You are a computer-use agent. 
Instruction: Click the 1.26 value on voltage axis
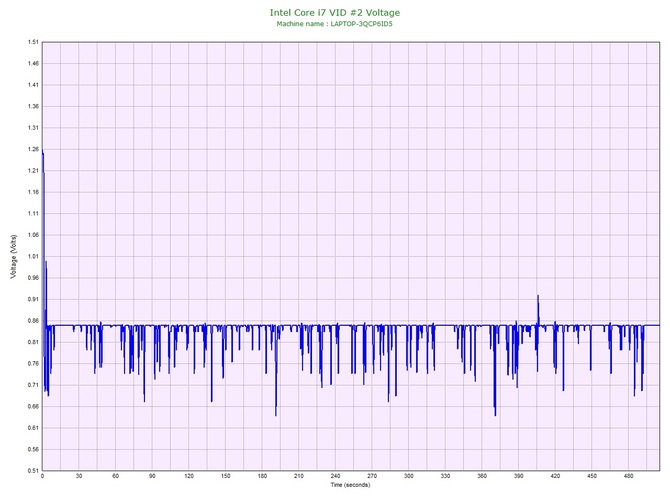tap(33, 150)
